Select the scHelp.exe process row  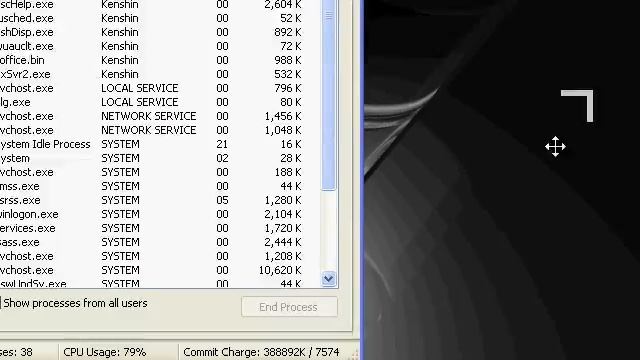click(160, 5)
